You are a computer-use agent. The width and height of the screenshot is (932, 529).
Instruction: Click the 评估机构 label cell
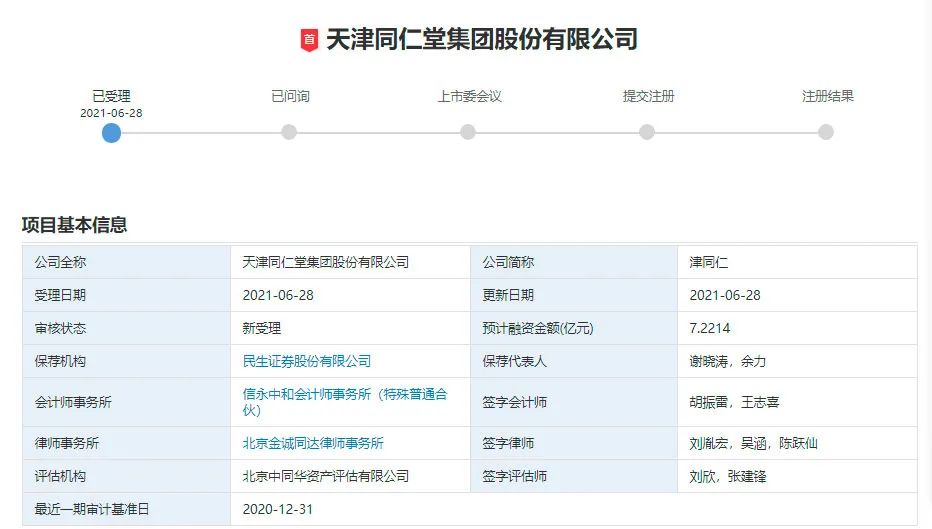(126, 476)
